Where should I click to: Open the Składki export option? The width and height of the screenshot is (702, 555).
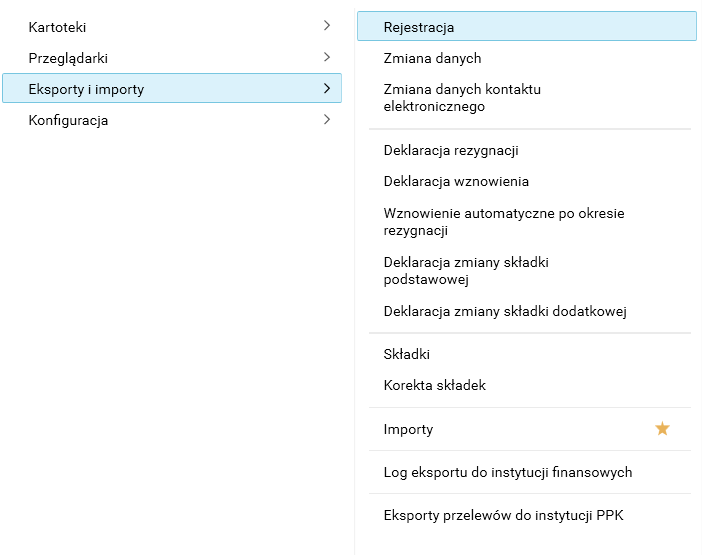point(406,354)
